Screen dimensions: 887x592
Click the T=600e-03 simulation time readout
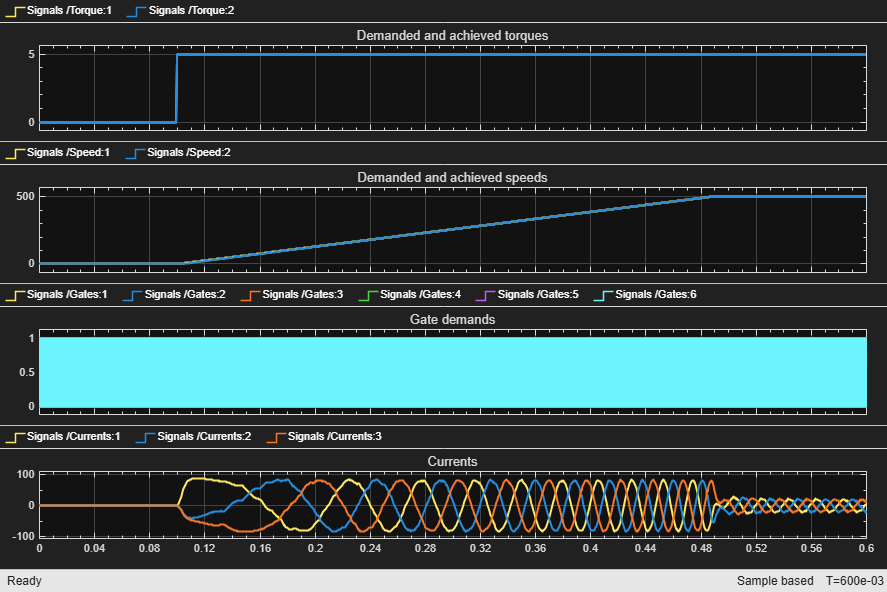pos(854,581)
